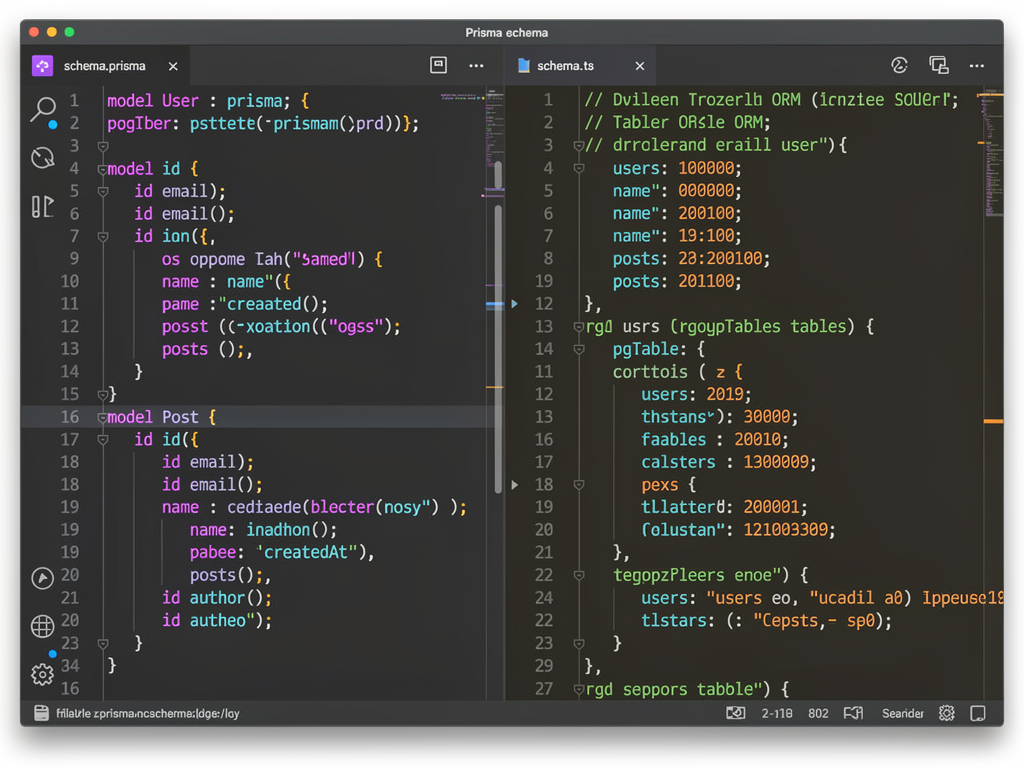Click the left editor vertical scrollbar thumb
This screenshot has height=768, width=1024.
(x=498, y=349)
